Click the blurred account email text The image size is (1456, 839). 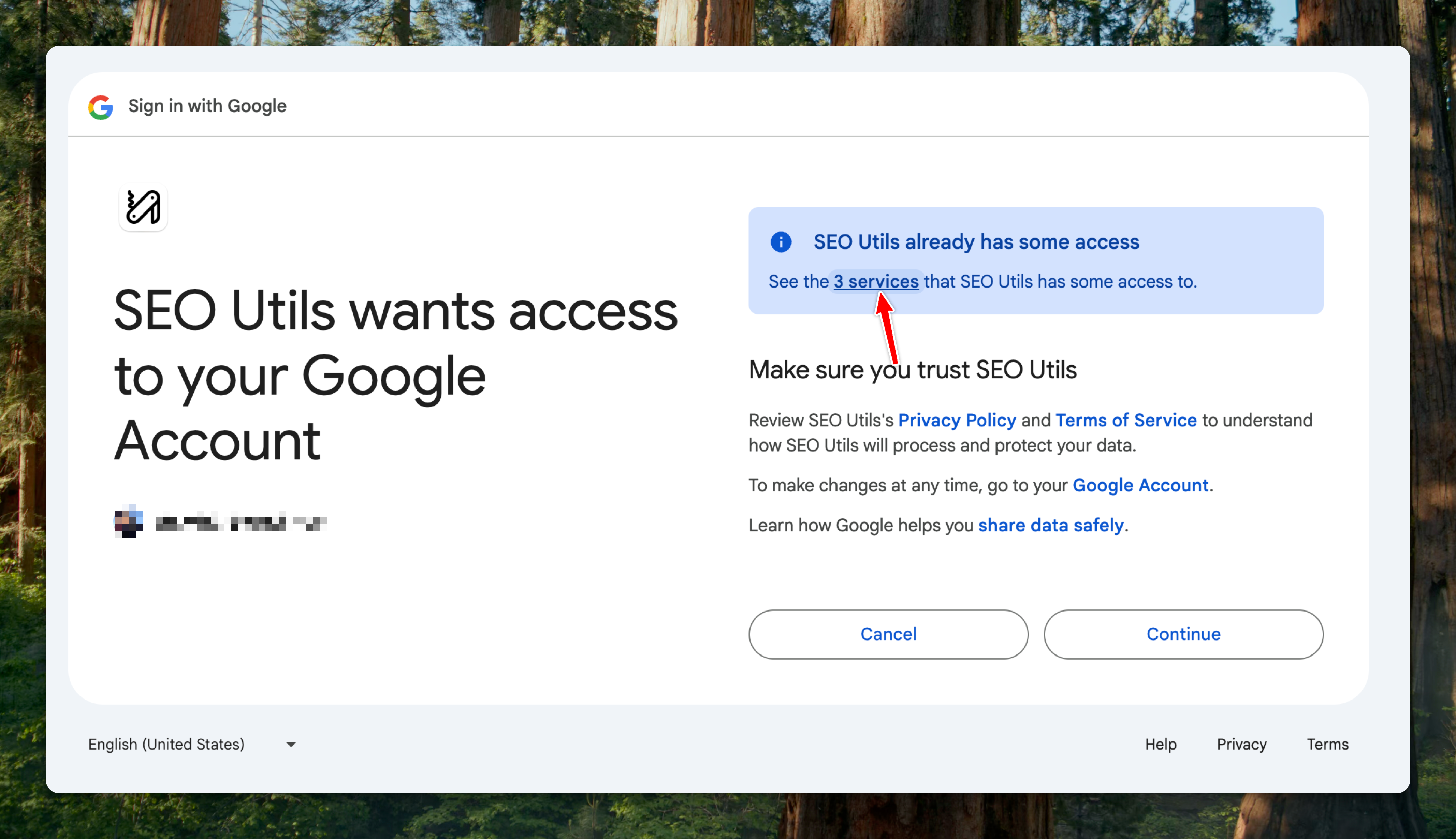click(241, 523)
